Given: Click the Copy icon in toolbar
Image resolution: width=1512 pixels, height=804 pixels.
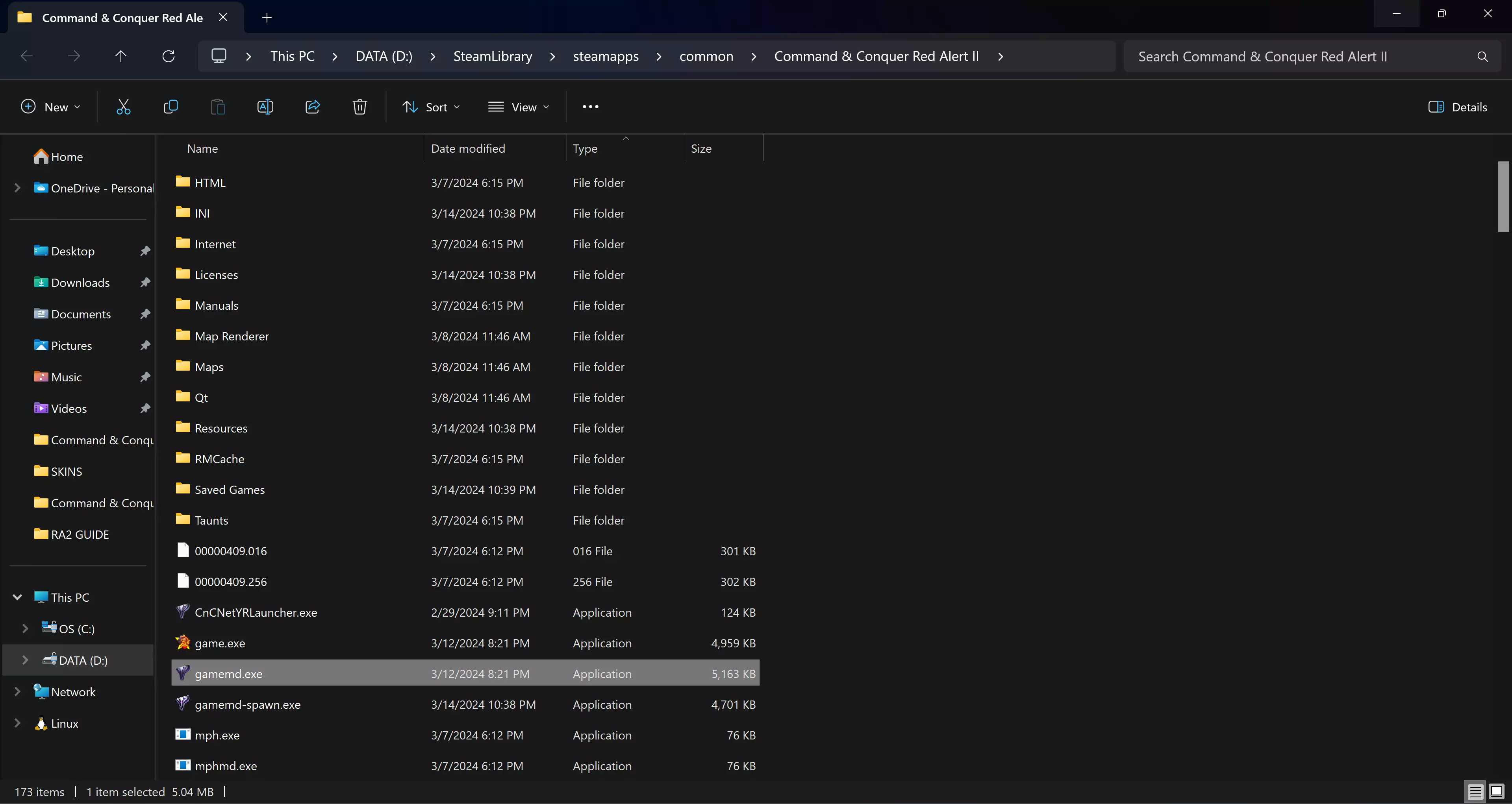Looking at the screenshot, I should 171,107.
